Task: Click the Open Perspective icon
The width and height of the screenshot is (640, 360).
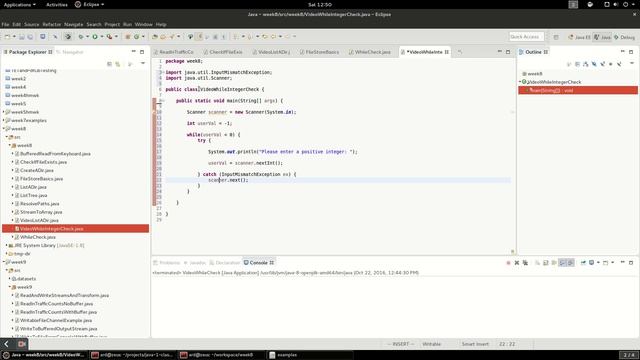Action: 556,37
